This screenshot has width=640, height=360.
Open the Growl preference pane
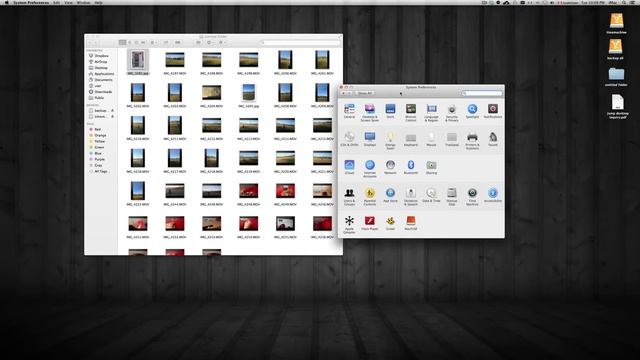click(390, 223)
